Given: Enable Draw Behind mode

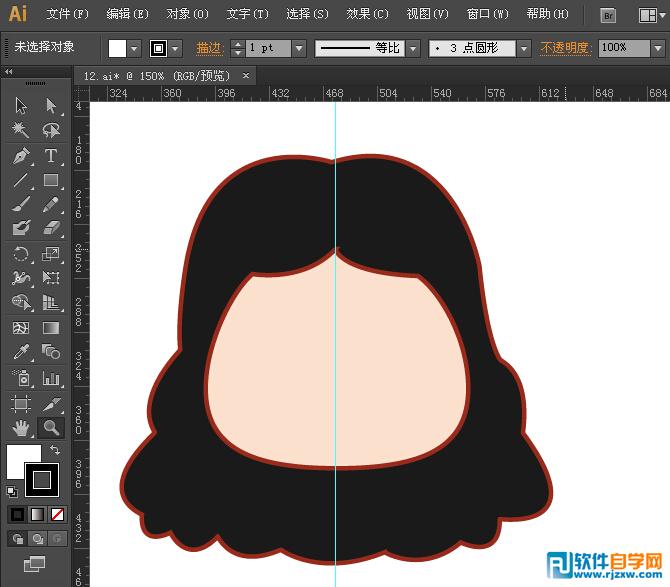Looking at the screenshot, I should click(38, 539).
